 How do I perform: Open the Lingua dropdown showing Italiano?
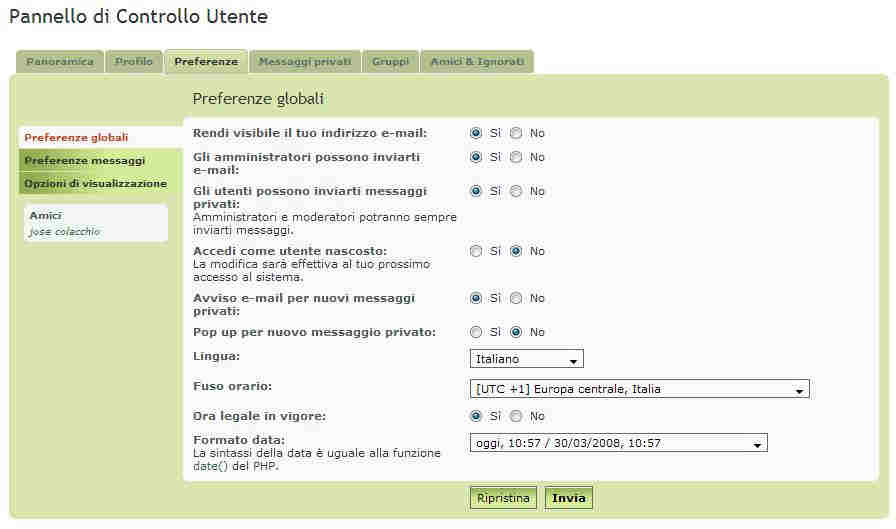(526, 359)
